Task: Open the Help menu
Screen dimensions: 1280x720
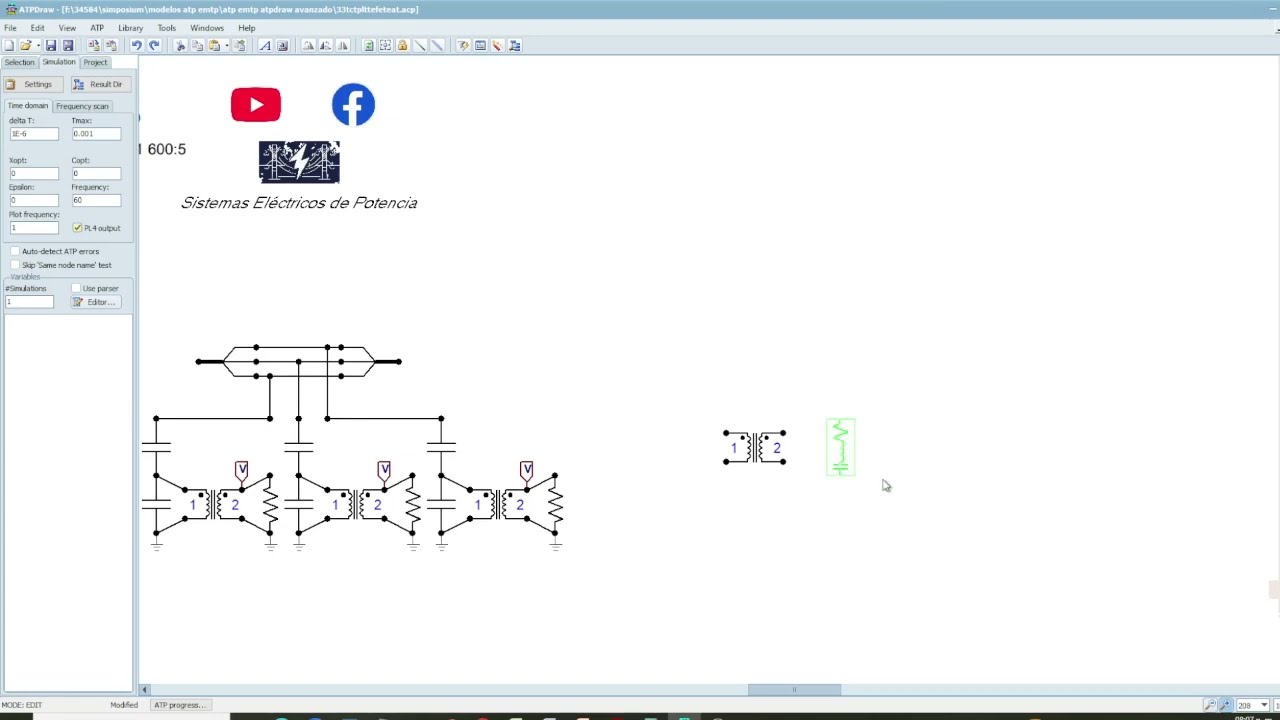Action: pyautogui.click(x=246, y=28)
